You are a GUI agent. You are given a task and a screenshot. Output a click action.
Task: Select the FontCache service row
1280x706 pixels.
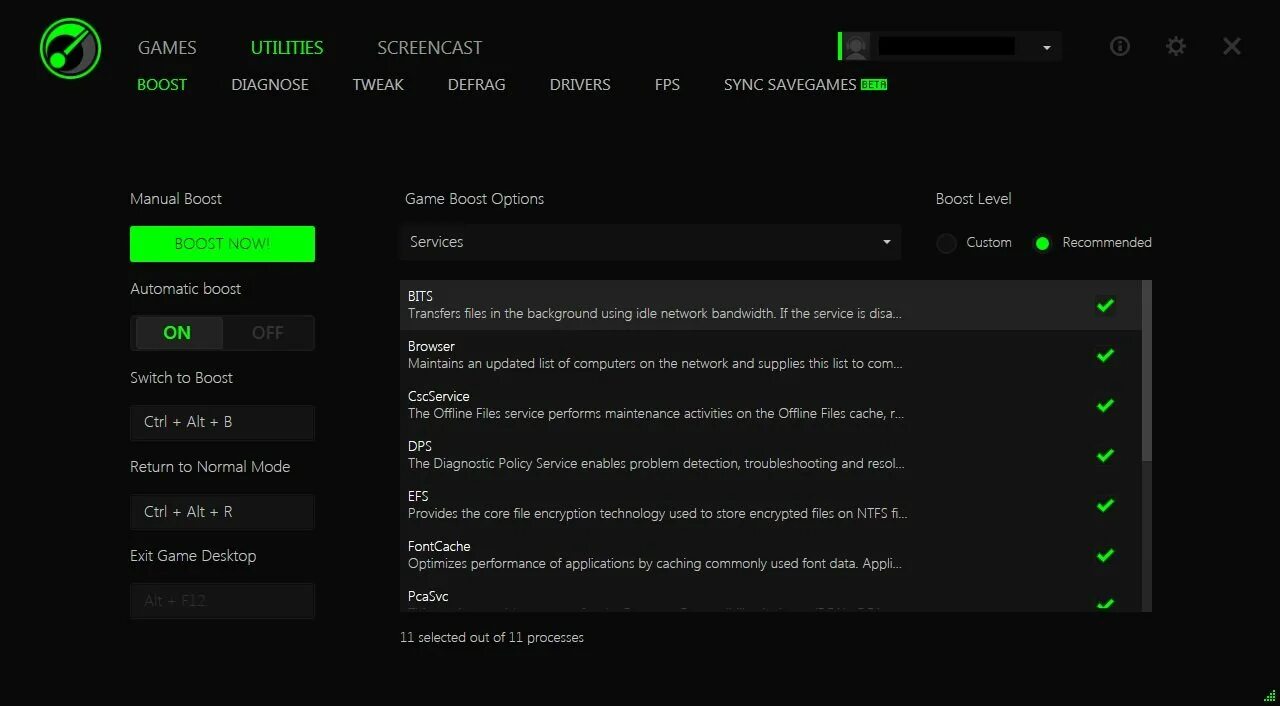770,555
